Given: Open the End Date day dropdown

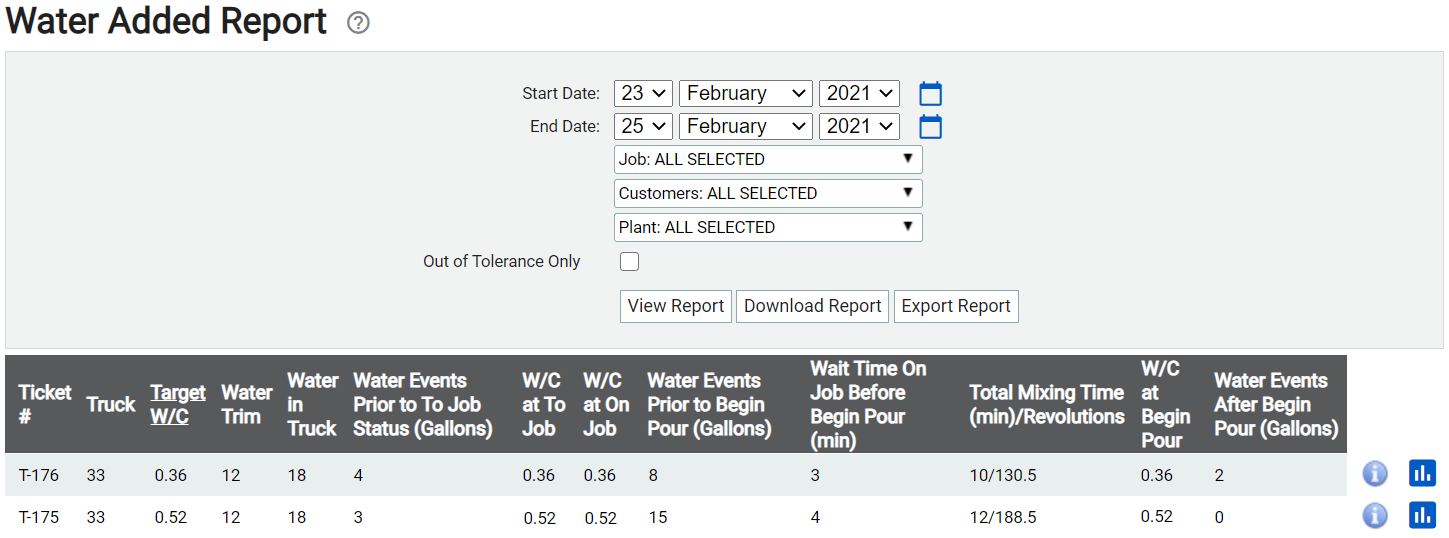Looking at the screenshot, I should click(x=643, y=126).
